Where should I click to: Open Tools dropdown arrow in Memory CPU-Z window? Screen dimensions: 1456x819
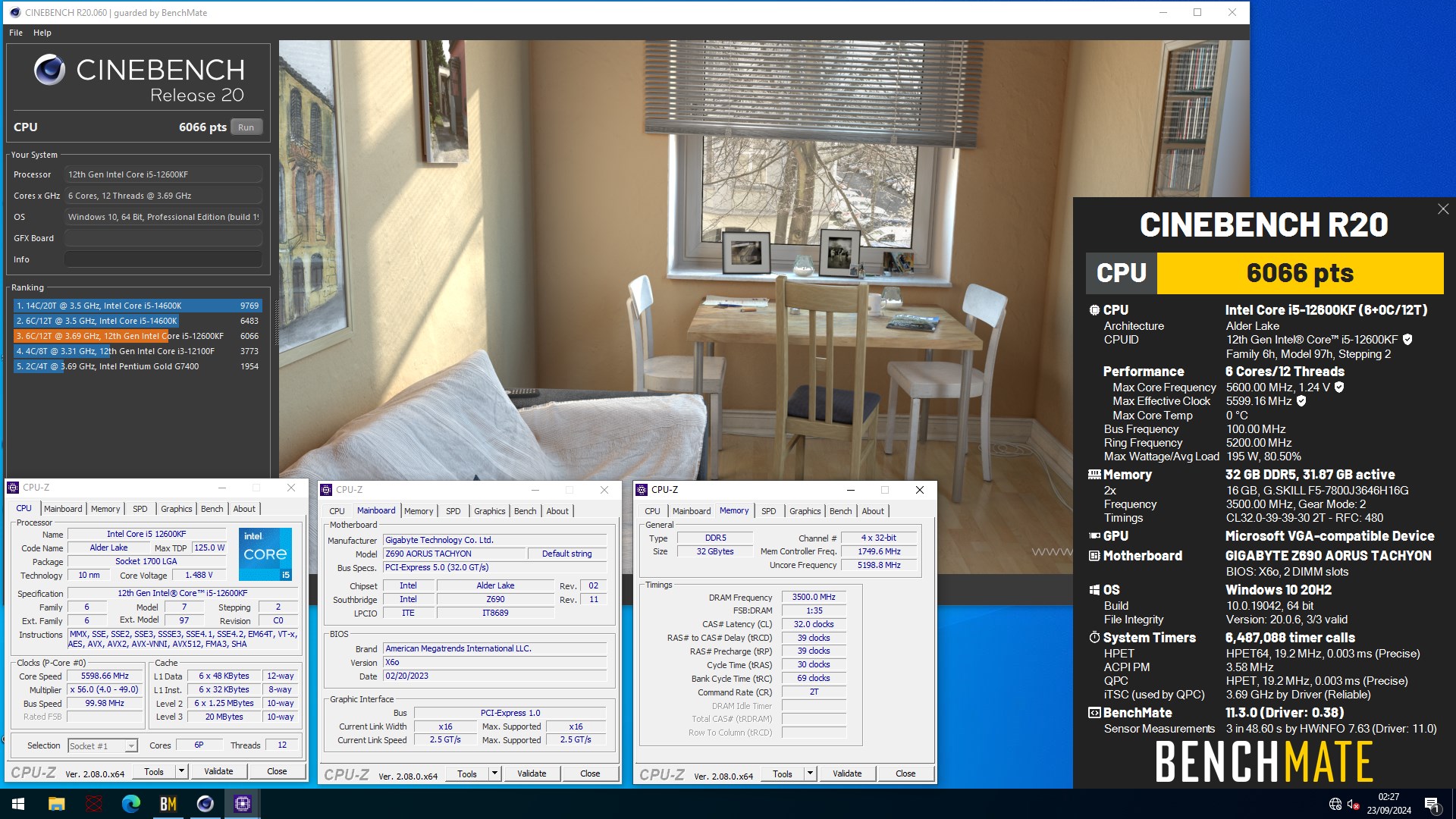point(810,774)
